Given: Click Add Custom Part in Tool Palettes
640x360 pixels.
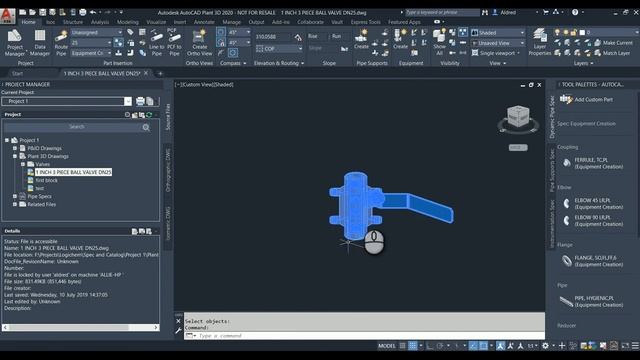Looking at the screenshot, I should click(x=587, y=99).
